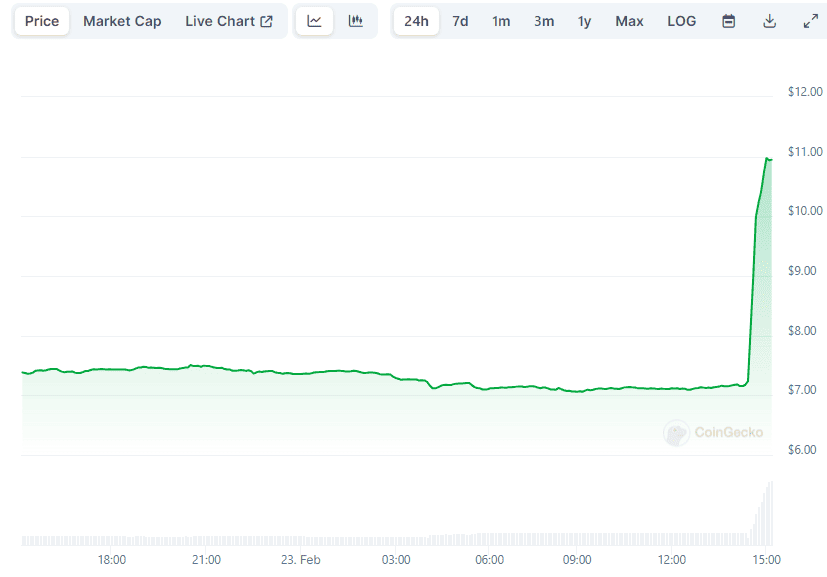Click the 23. Feb date axis label
Viewport: 827px width, 577px height.
[x=301, y=560]
